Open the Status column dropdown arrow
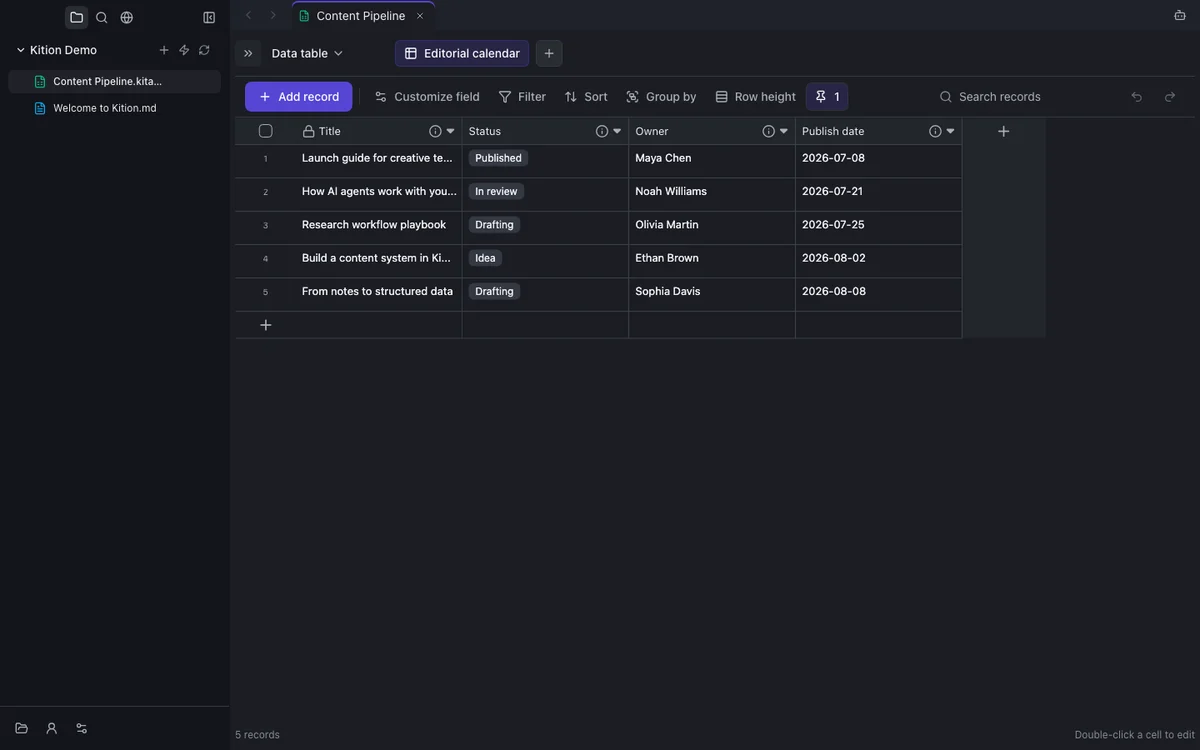The width and height of the screenshot is (1200, 750). pyautogui.click(x=617, y=131)
